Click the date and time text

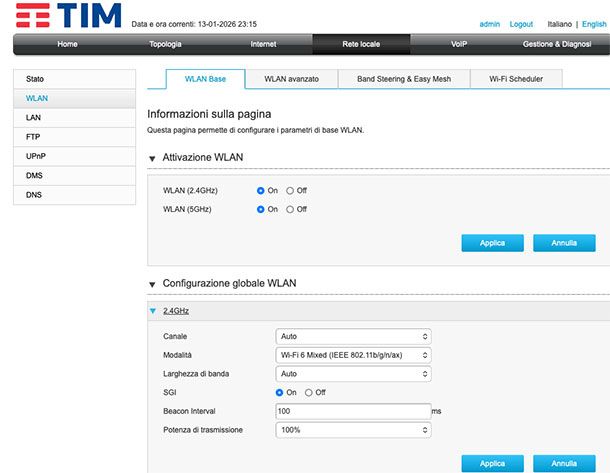pos(194,24)
